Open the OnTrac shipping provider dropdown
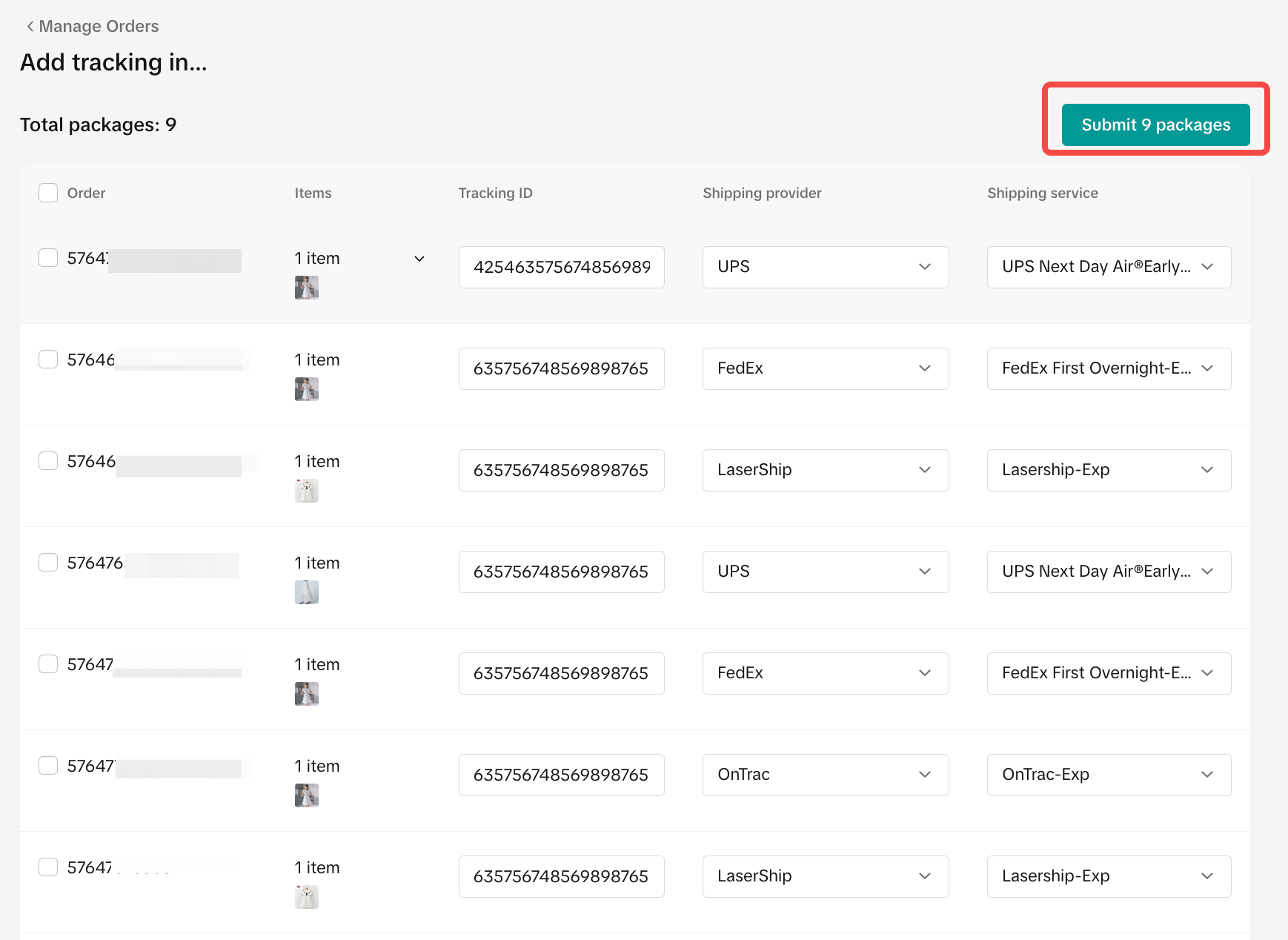 [825, 775]
